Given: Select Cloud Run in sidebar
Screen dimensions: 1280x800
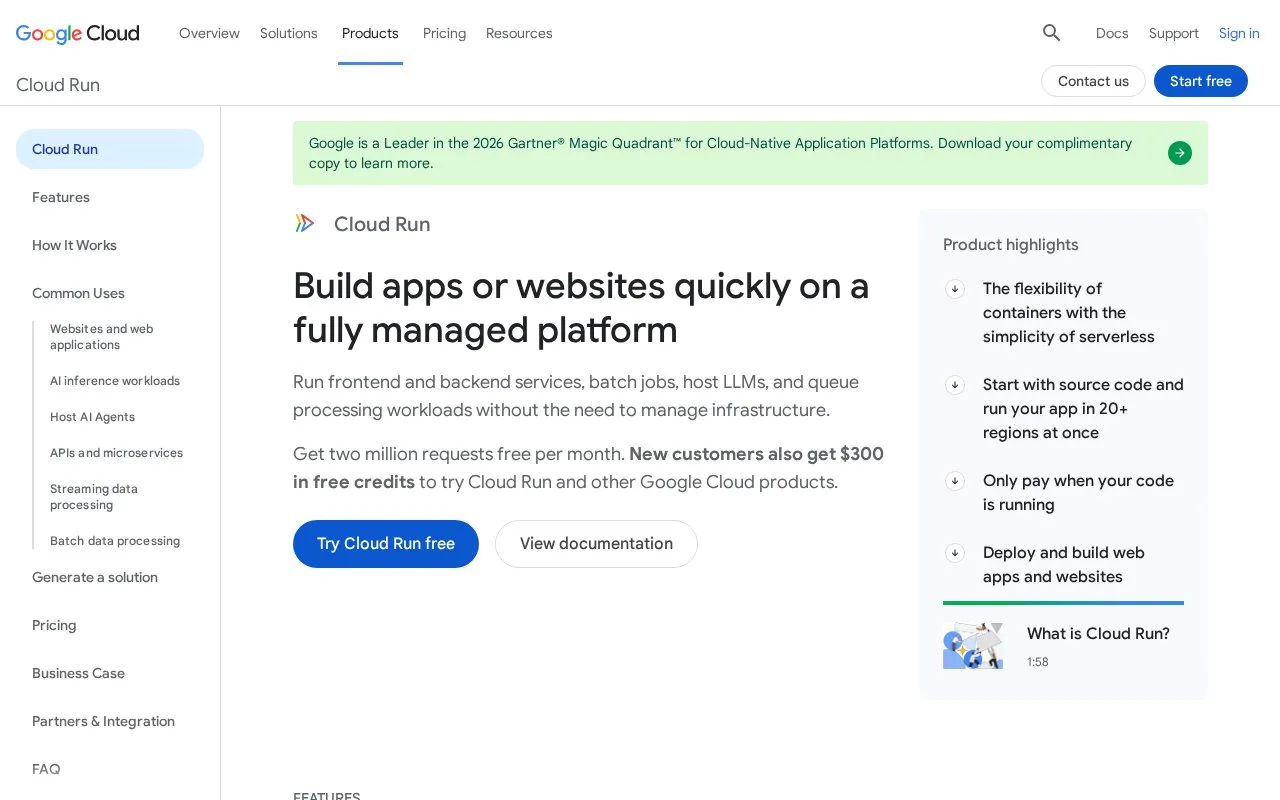Looking at the screenshot, I should click(110, 149).
